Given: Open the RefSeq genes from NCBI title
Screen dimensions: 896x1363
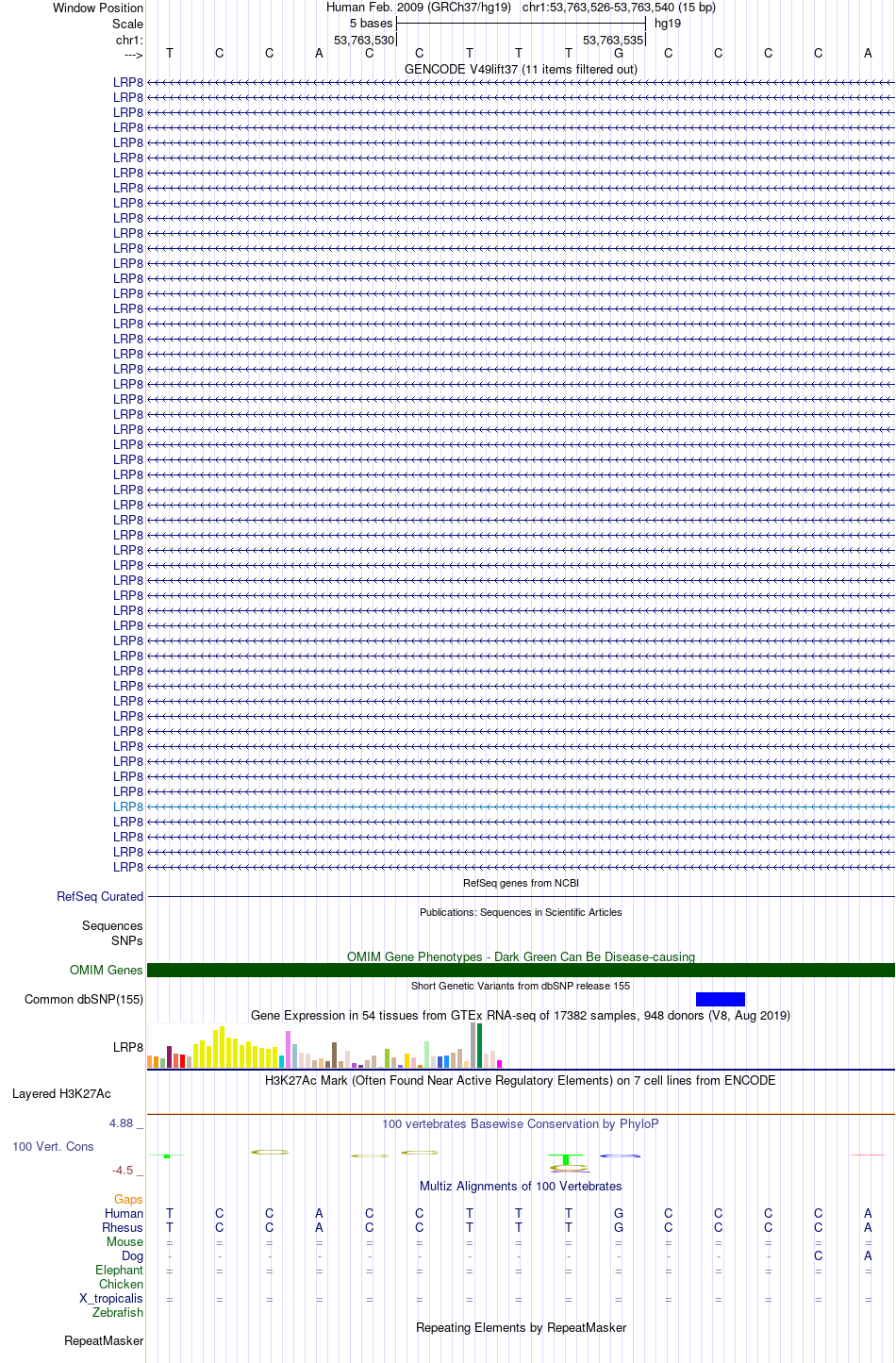Looking at the screenshot, I should [x=521, y=883].
